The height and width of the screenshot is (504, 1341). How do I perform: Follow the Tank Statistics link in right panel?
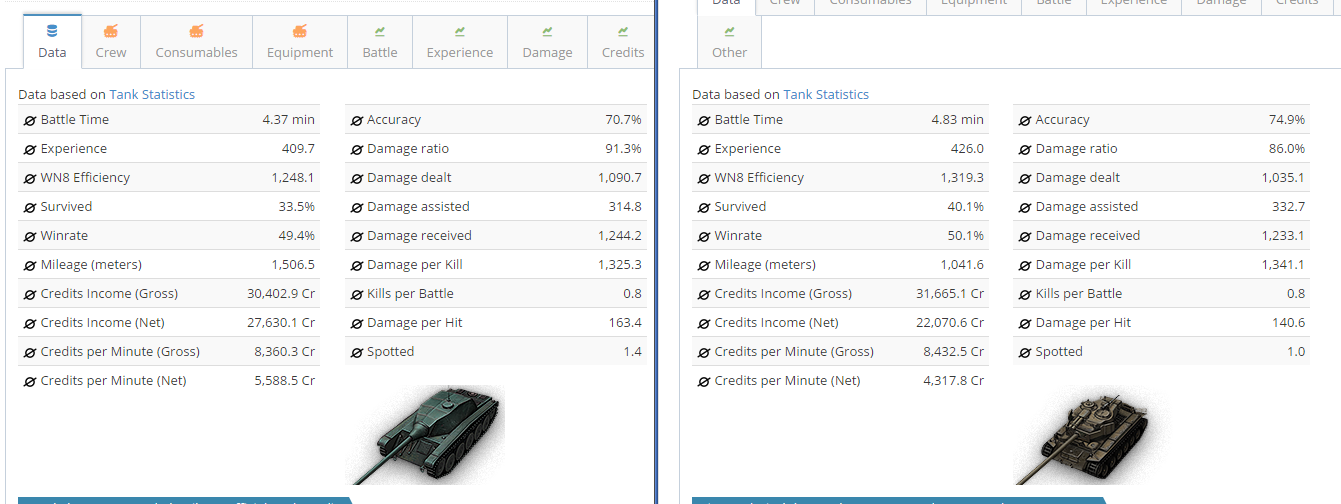point(826,94)
